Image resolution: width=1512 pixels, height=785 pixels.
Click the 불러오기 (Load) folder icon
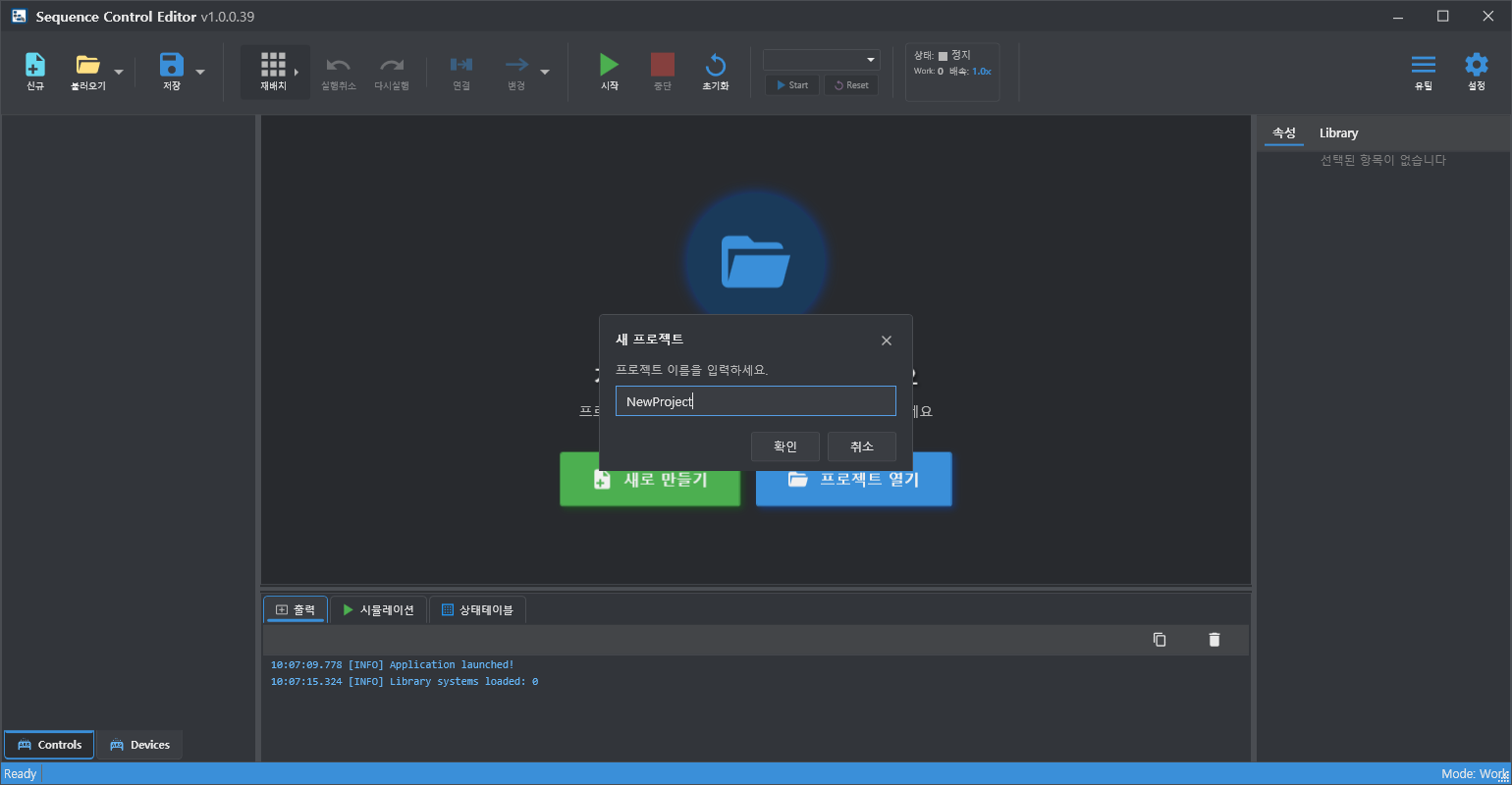[x=88, y=66]
